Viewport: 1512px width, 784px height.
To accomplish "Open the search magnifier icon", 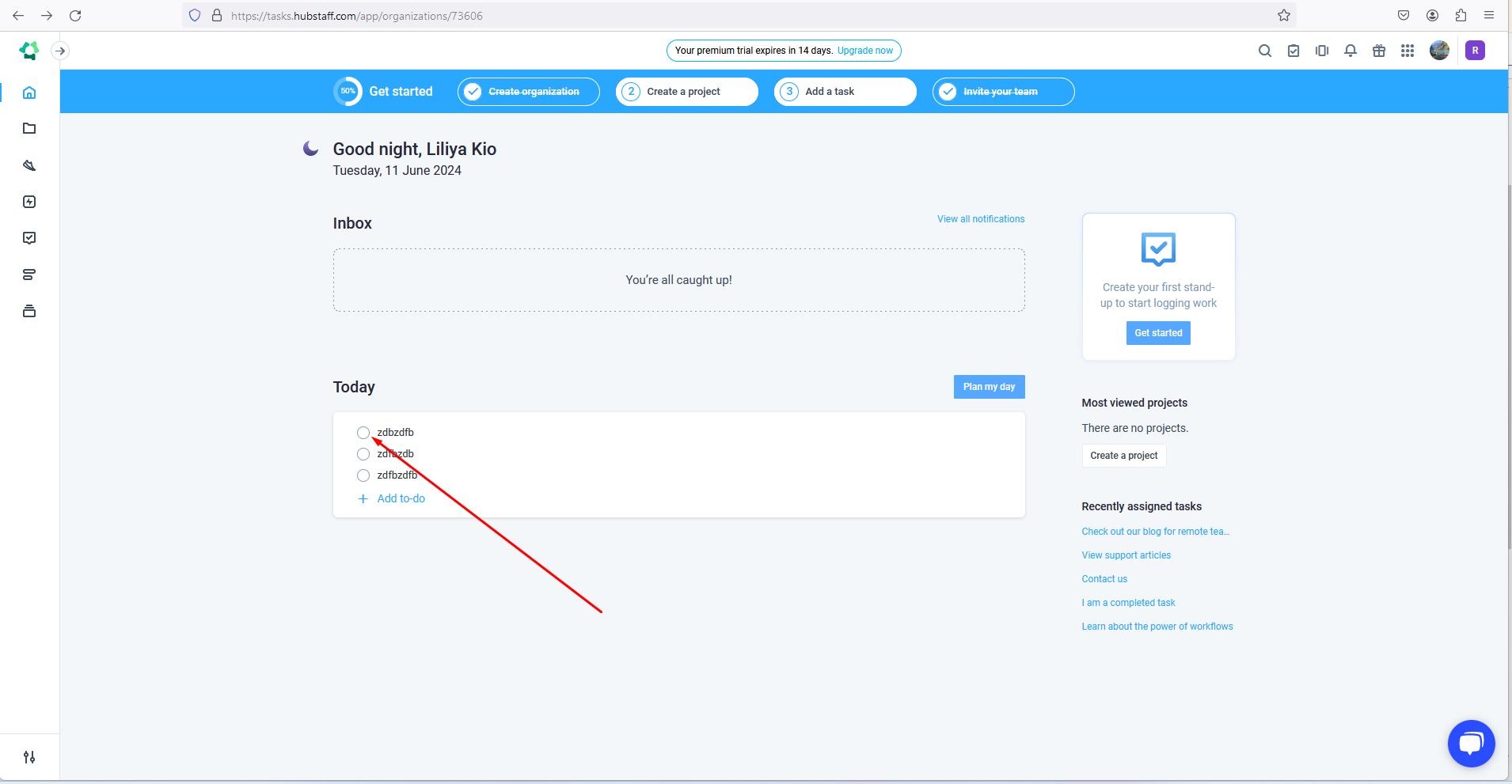I will (1265, 51).
